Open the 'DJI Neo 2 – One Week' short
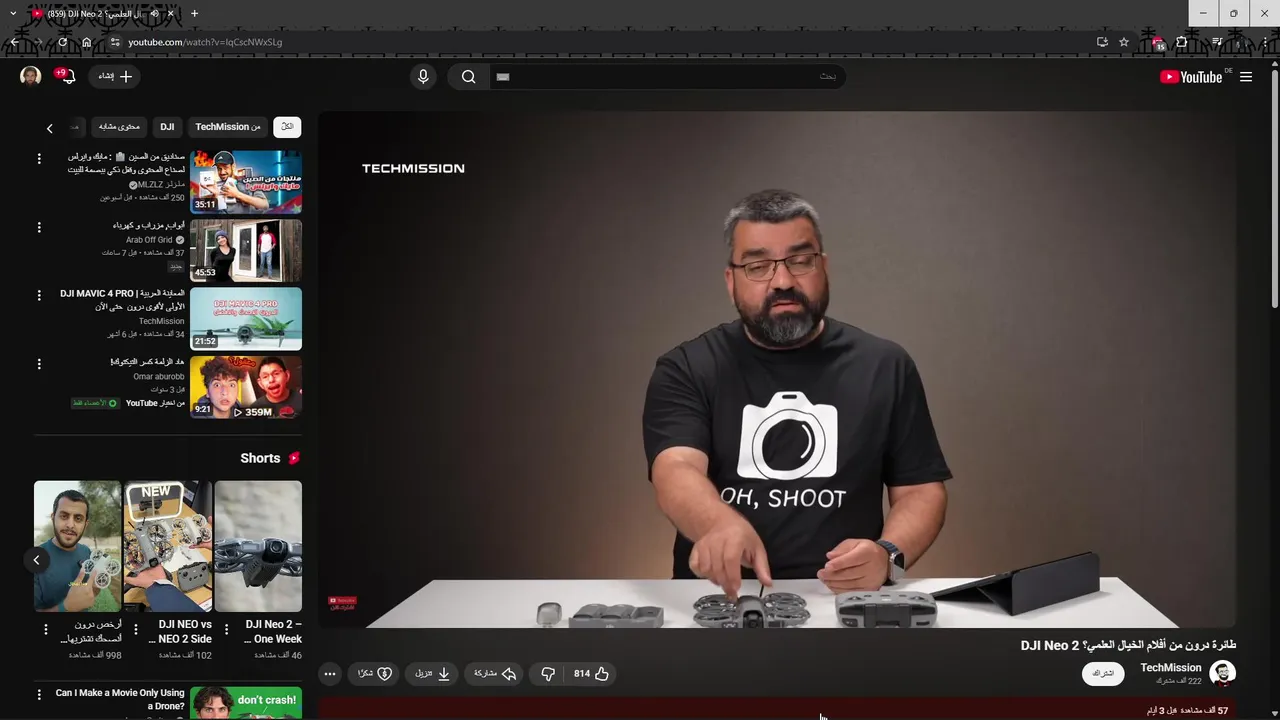Screen dimensions: 1280x720 point(258,546)
